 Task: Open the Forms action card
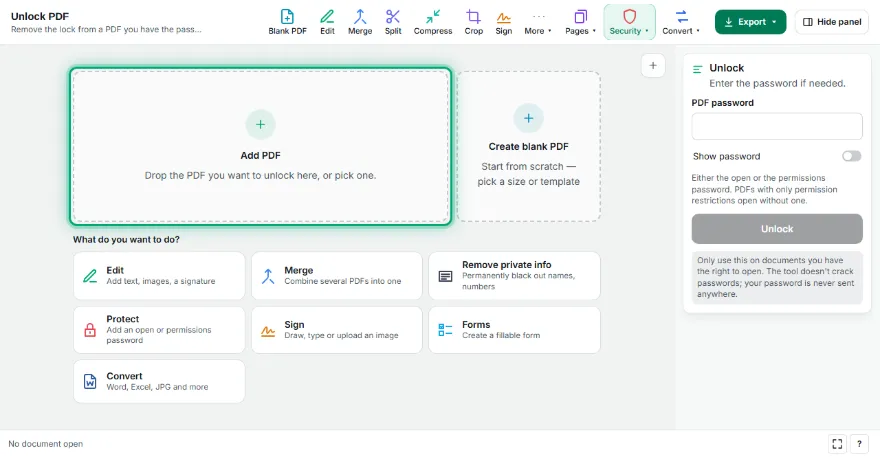515,330
